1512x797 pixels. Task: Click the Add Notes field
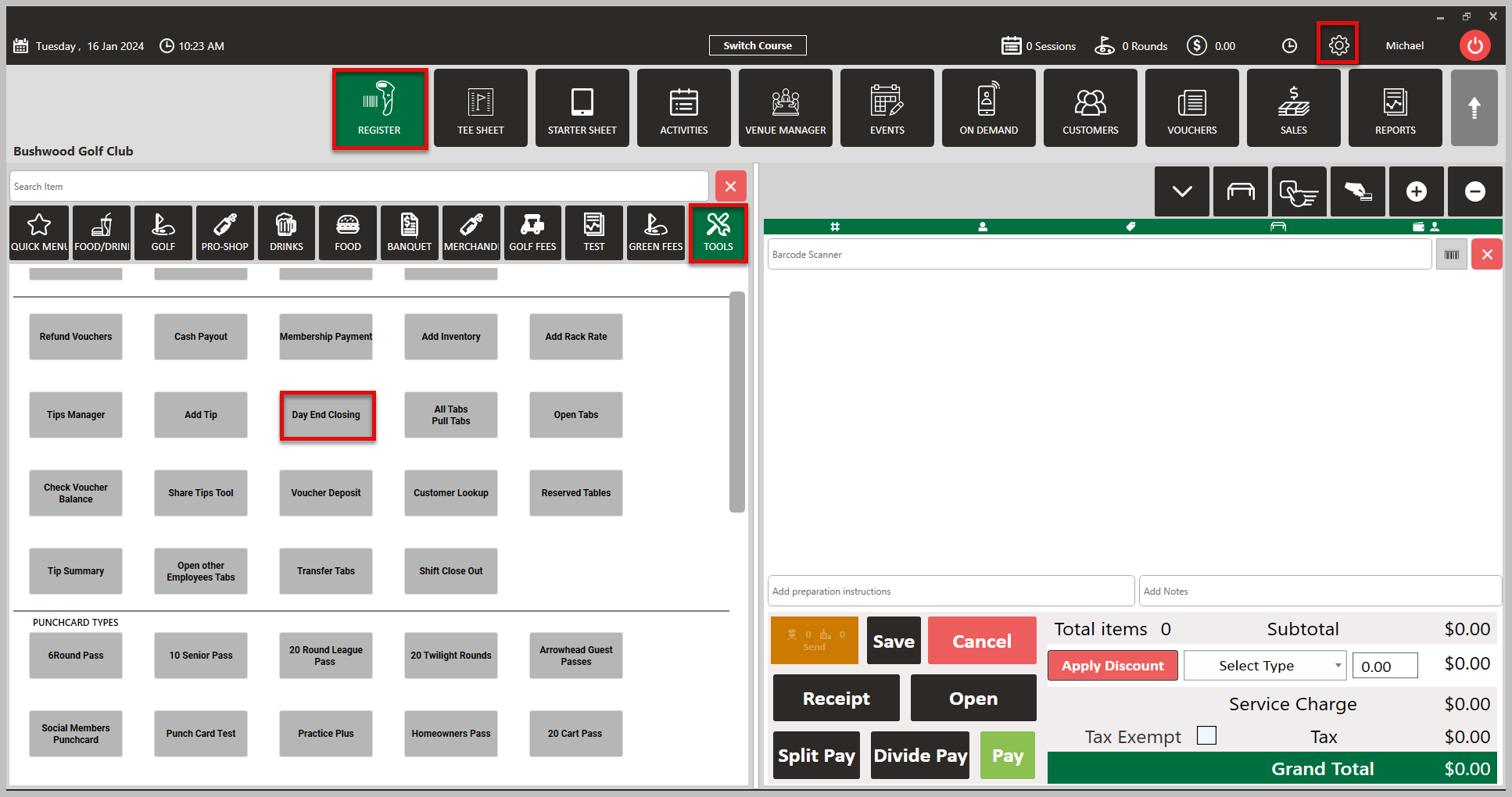click(1320, 591)
